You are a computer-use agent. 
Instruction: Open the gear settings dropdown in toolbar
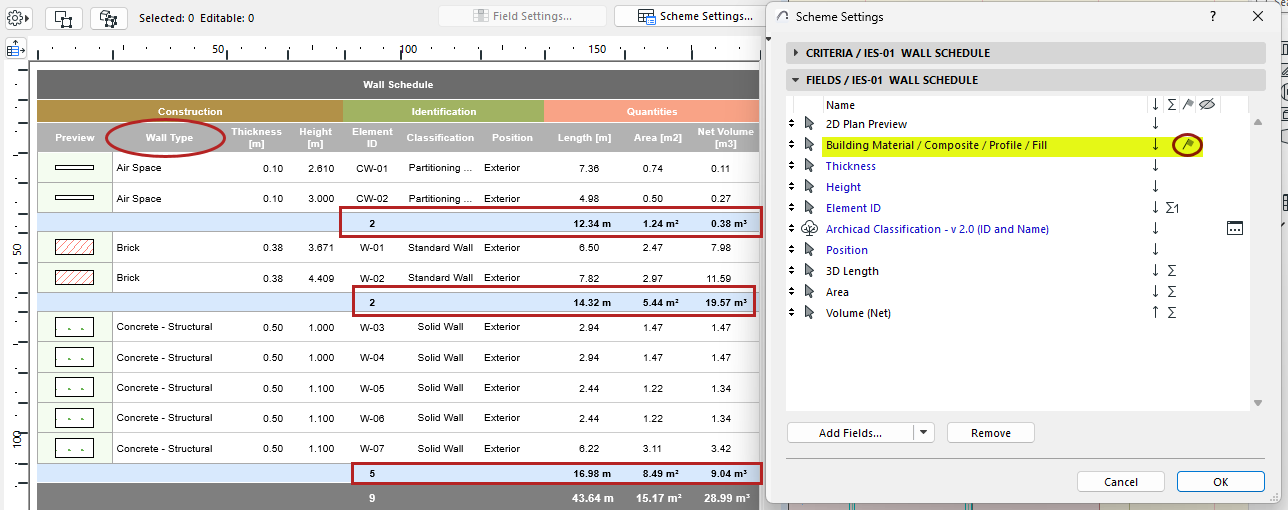(x=20, y=18)
